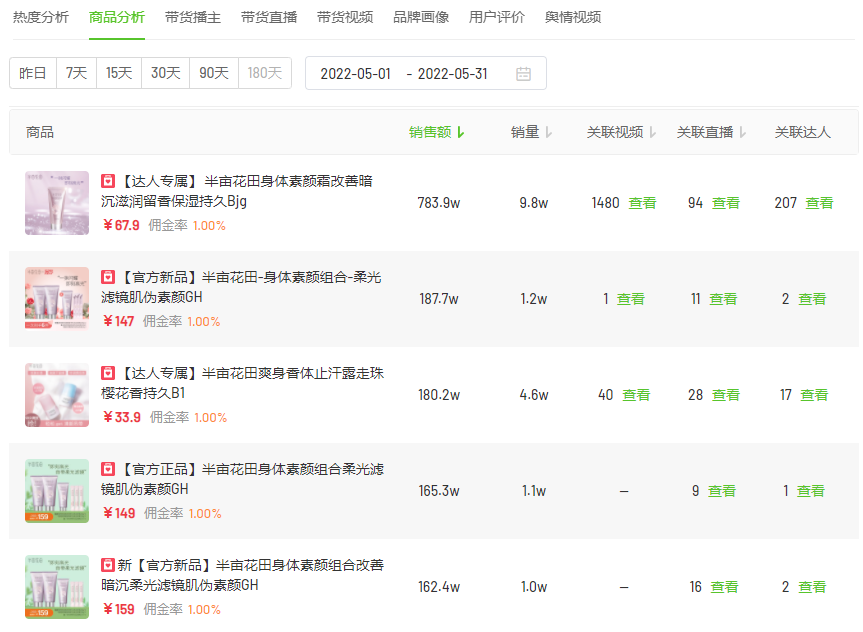This screenshot has width=863, height=632.
Task: Click shop icon of 身体素颜霜 product
Action: (108, 181)
